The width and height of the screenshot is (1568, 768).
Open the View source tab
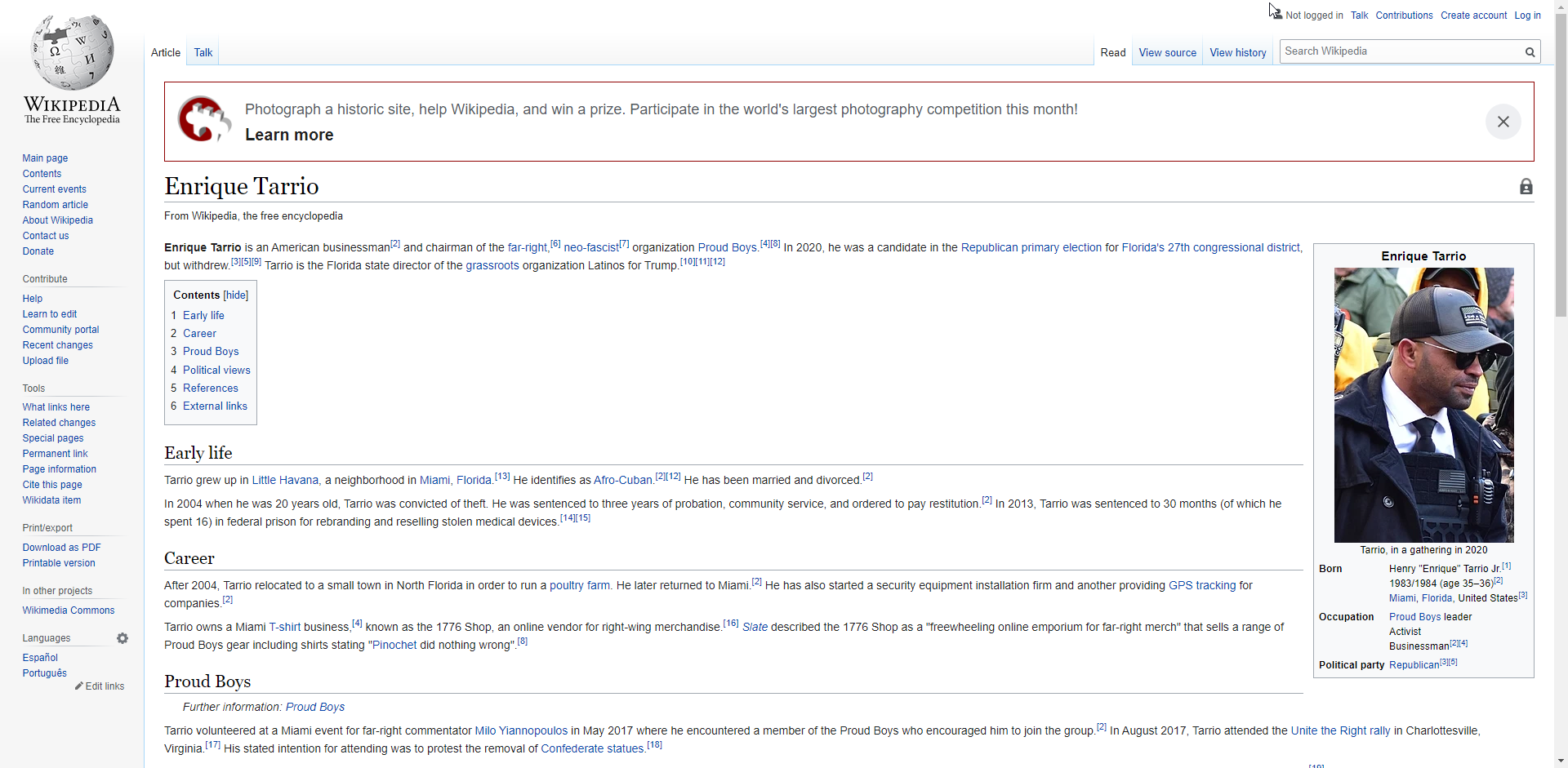click(x=1167, y=52)
